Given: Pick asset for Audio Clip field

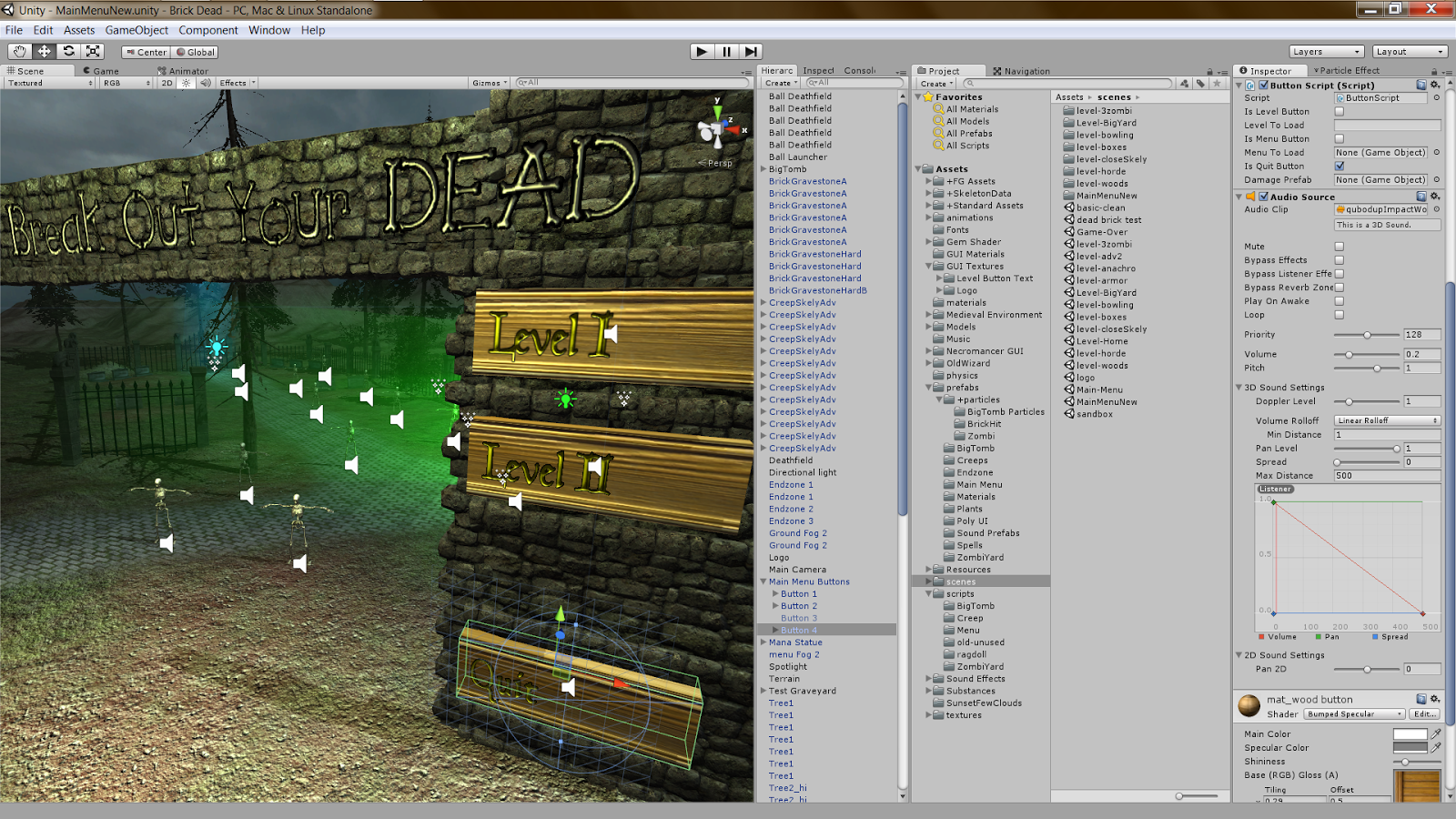Looking at the screenshot, I should [1437, 209].
